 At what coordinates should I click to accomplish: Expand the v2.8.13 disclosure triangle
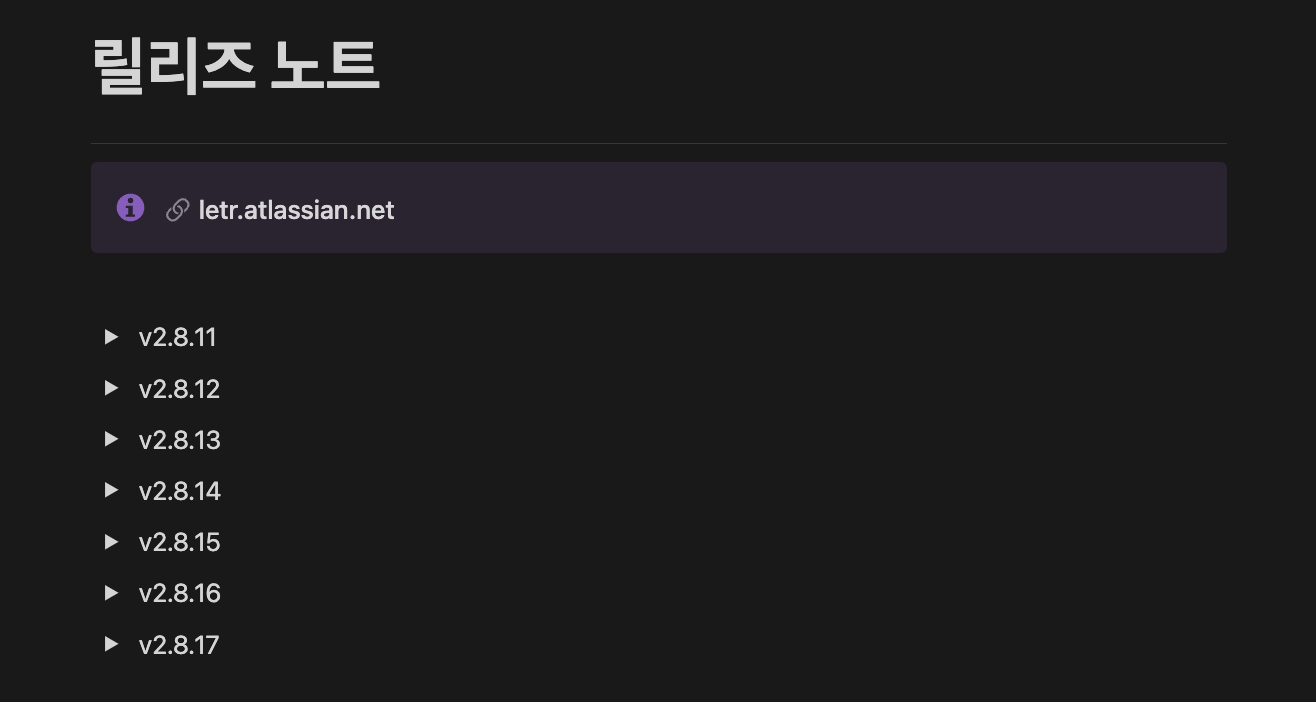[111, 439]
